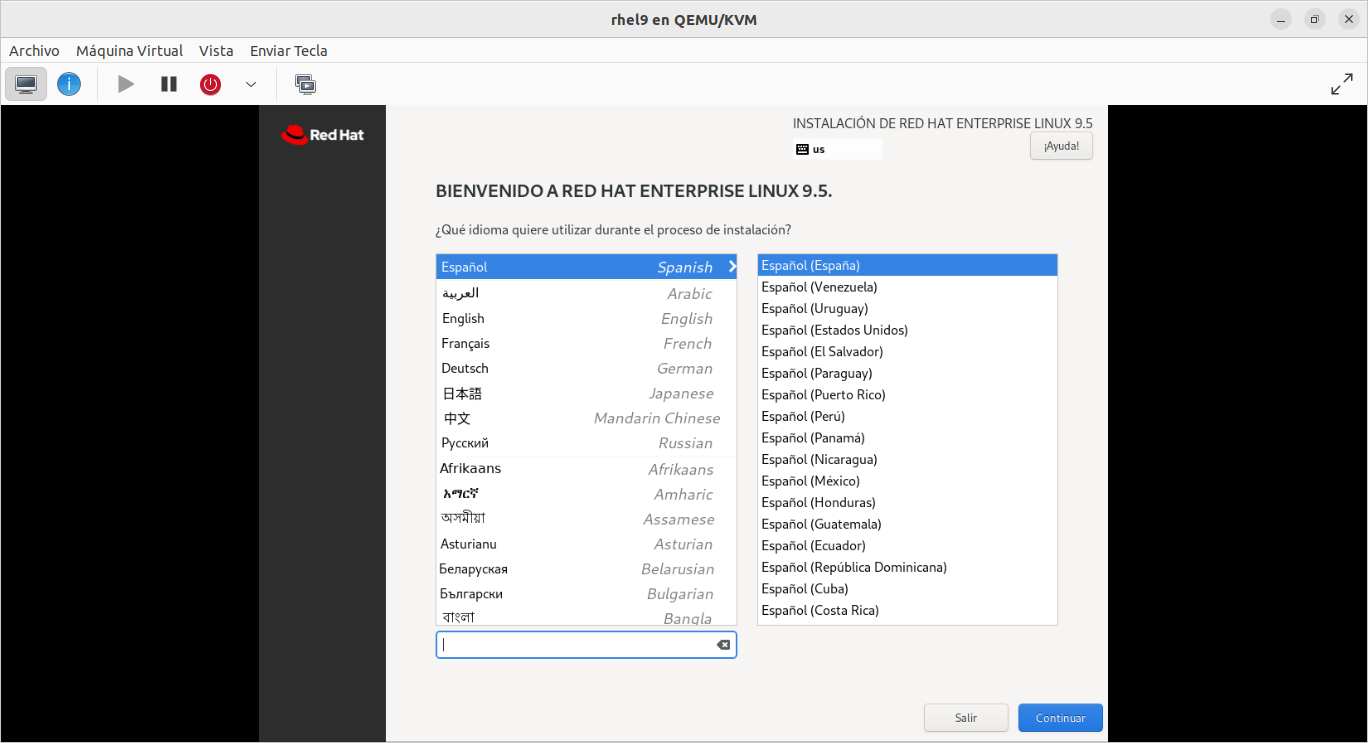Choose Español (Cuba) locale
The width and height of the screenshot is (1368, 743).
pyautogui.click(x=907, y=588)
